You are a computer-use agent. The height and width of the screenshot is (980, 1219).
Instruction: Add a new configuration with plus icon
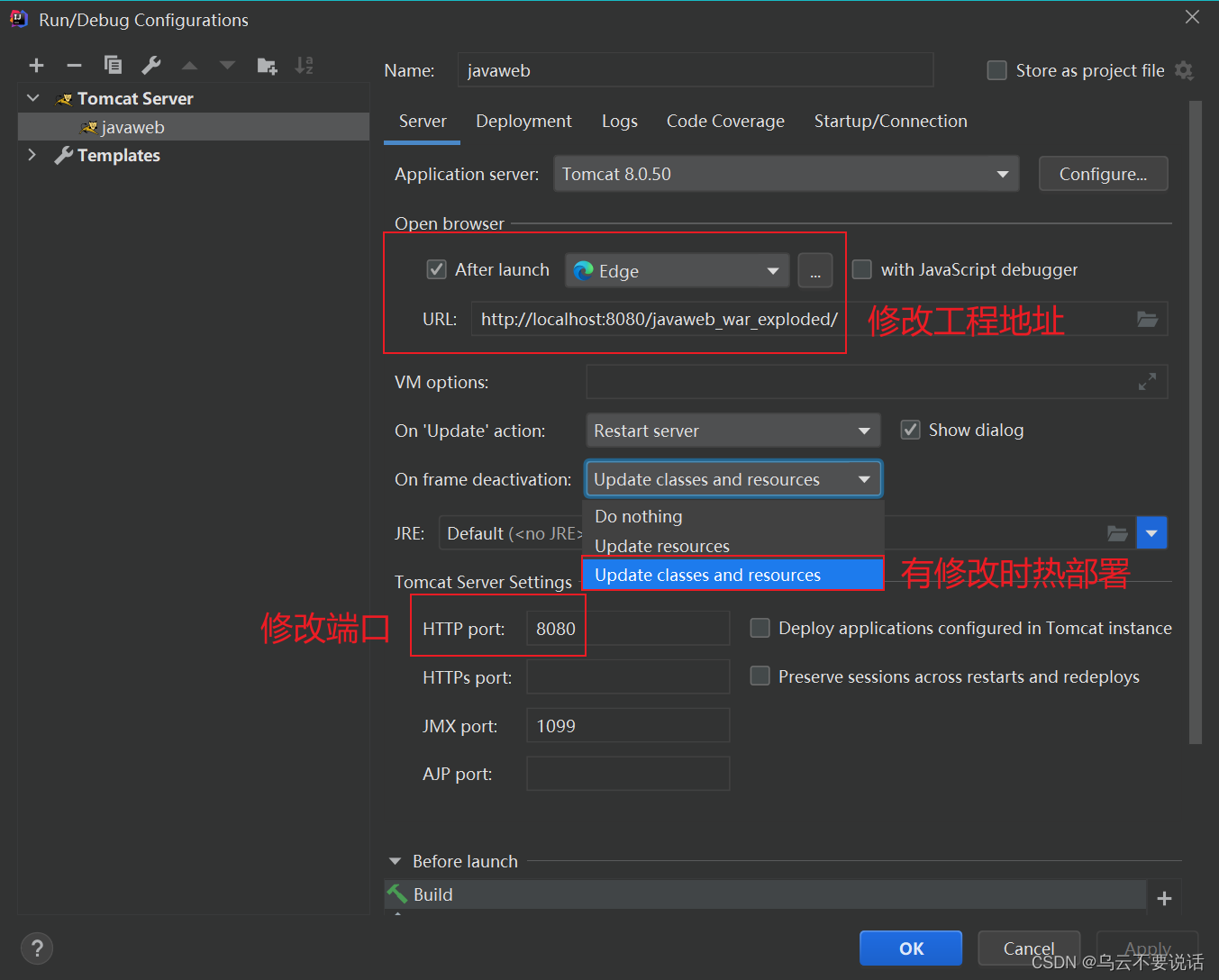(36, 65)
